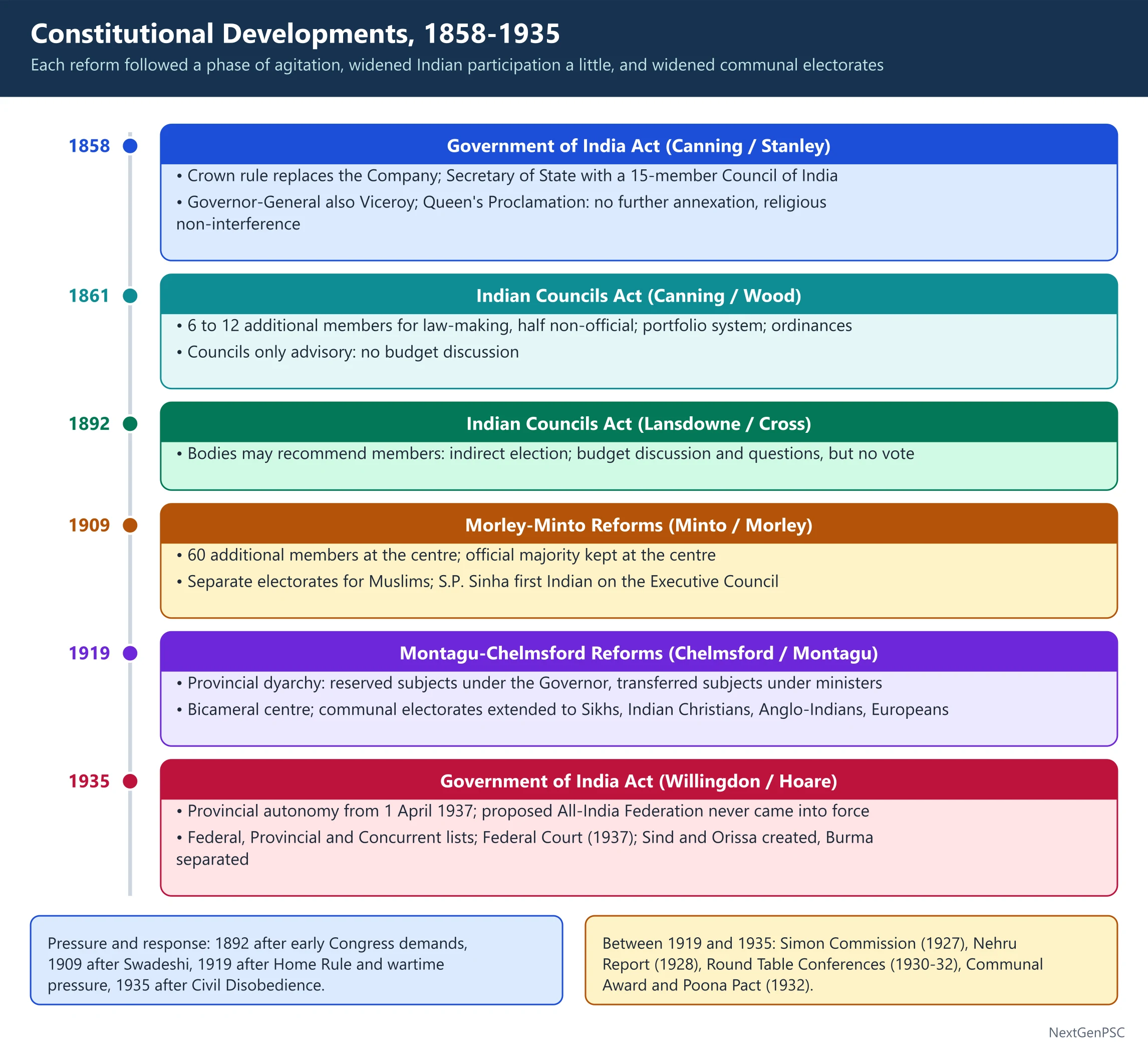Click the '60 additional members at the centre' bullet
Viewport: 1148px width, 1051px height.
click(446, 556)
